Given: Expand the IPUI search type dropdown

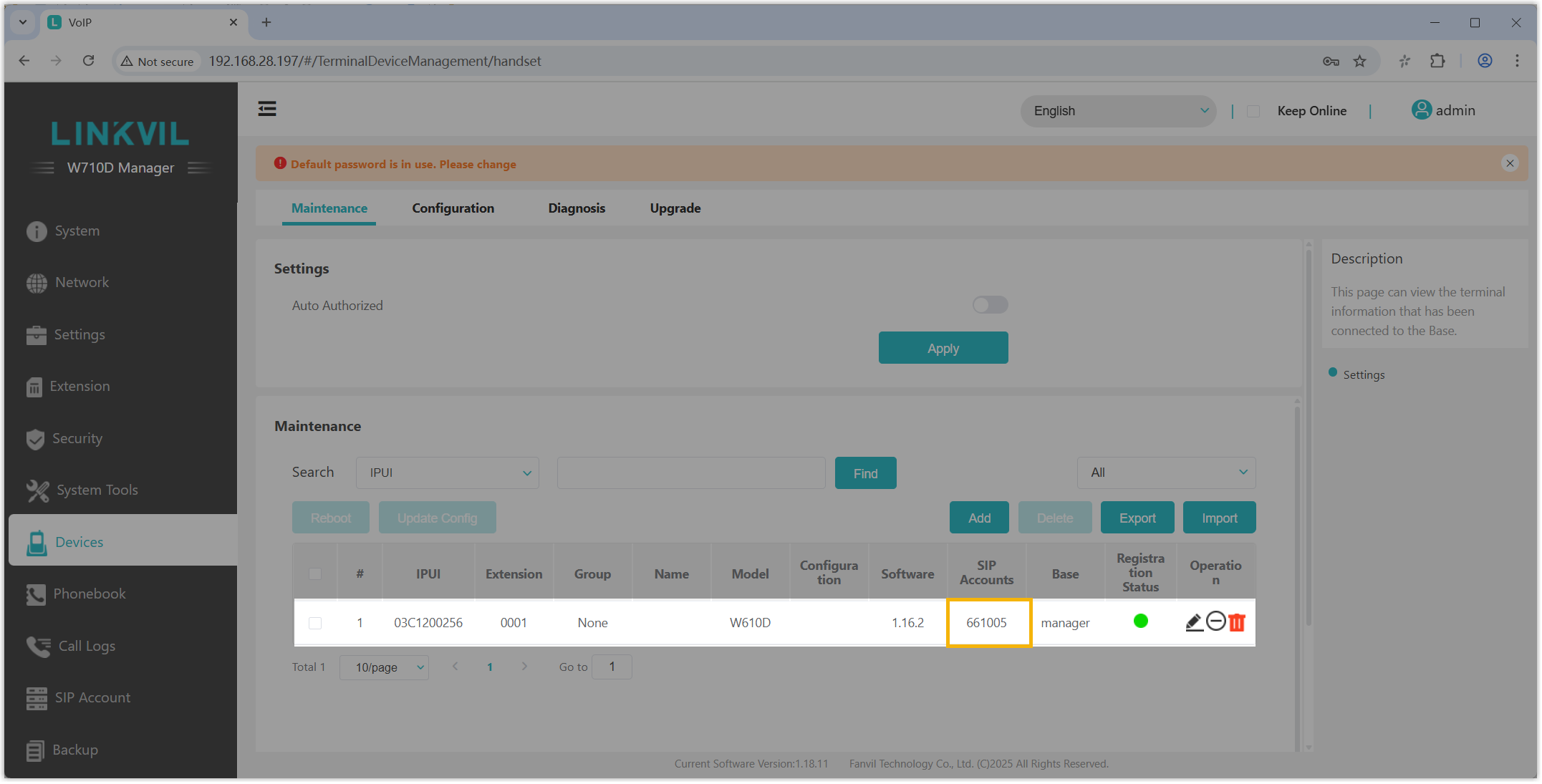Looking at the screenshot, I should (448, 473).
